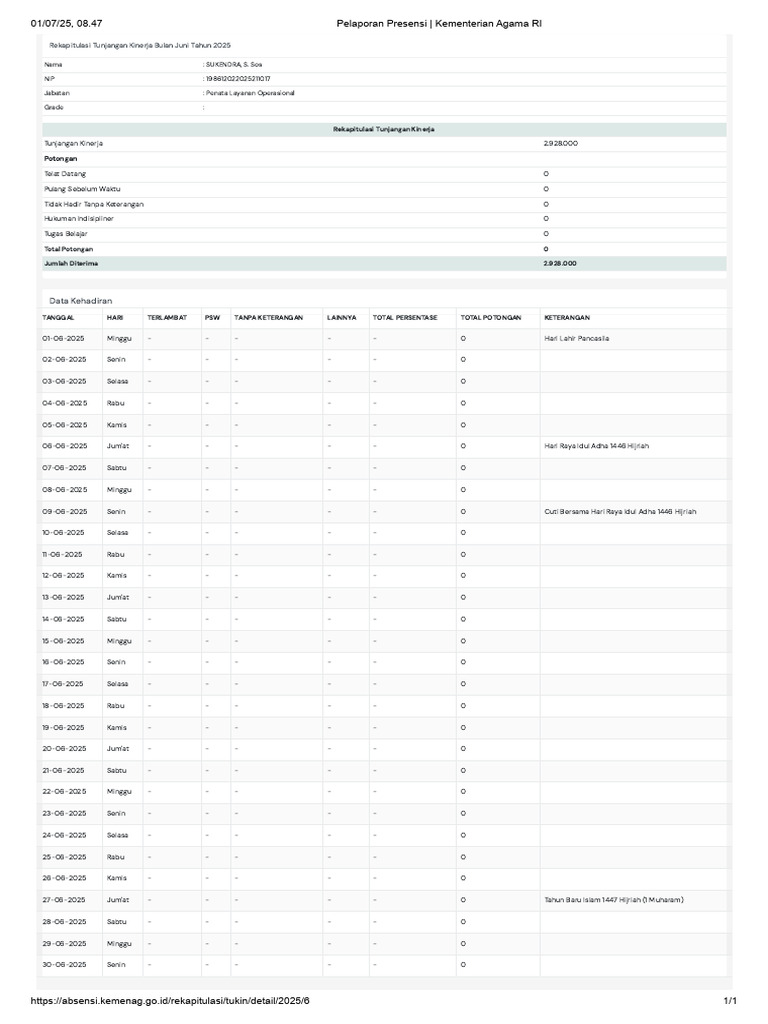Click the NIP number value
768x1024 pixels.
click(238, 79)
